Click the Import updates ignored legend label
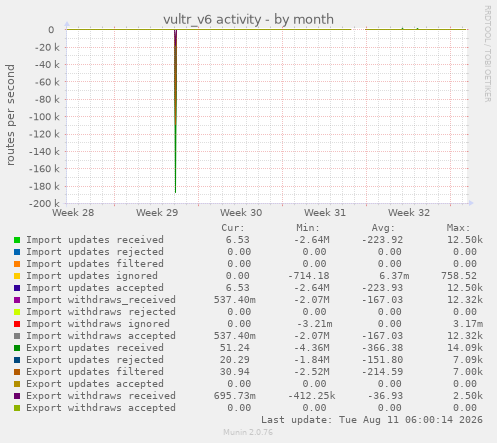The height and width of the screenshot is (443, 497). pos(92,276)
